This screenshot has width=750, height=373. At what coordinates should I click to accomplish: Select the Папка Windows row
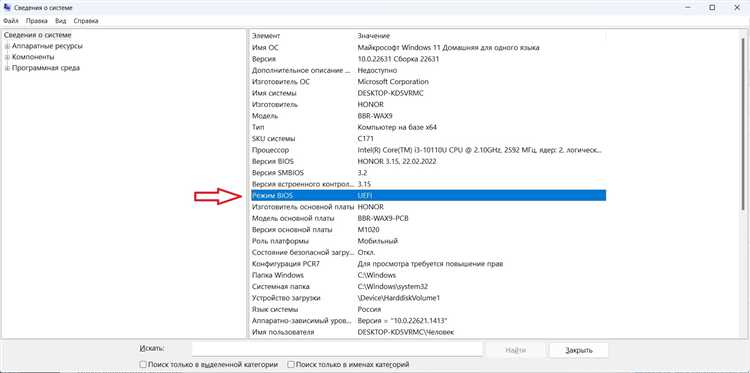point(428,275)
